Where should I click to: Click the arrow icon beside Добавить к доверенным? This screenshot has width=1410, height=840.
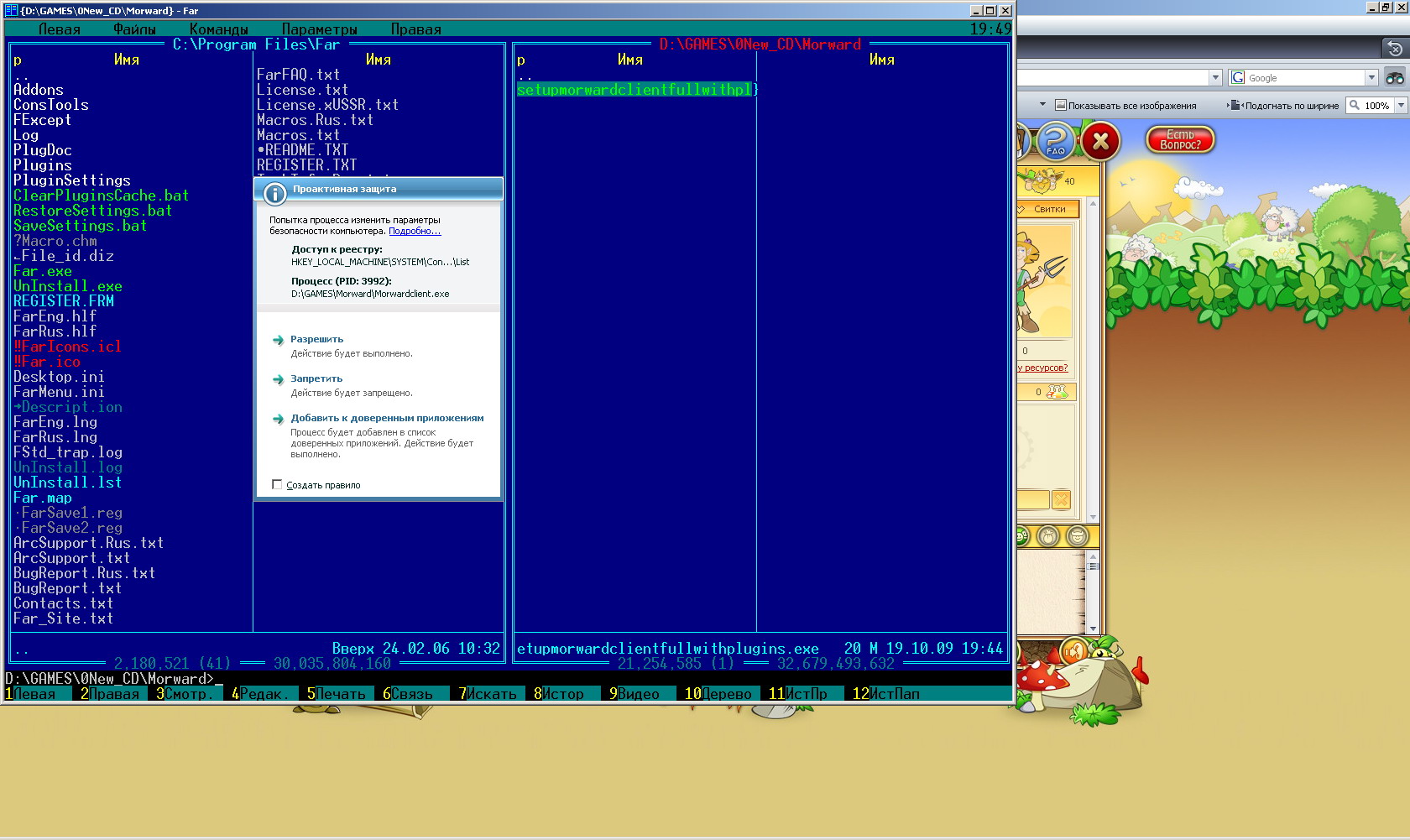(x=278, y=419)
